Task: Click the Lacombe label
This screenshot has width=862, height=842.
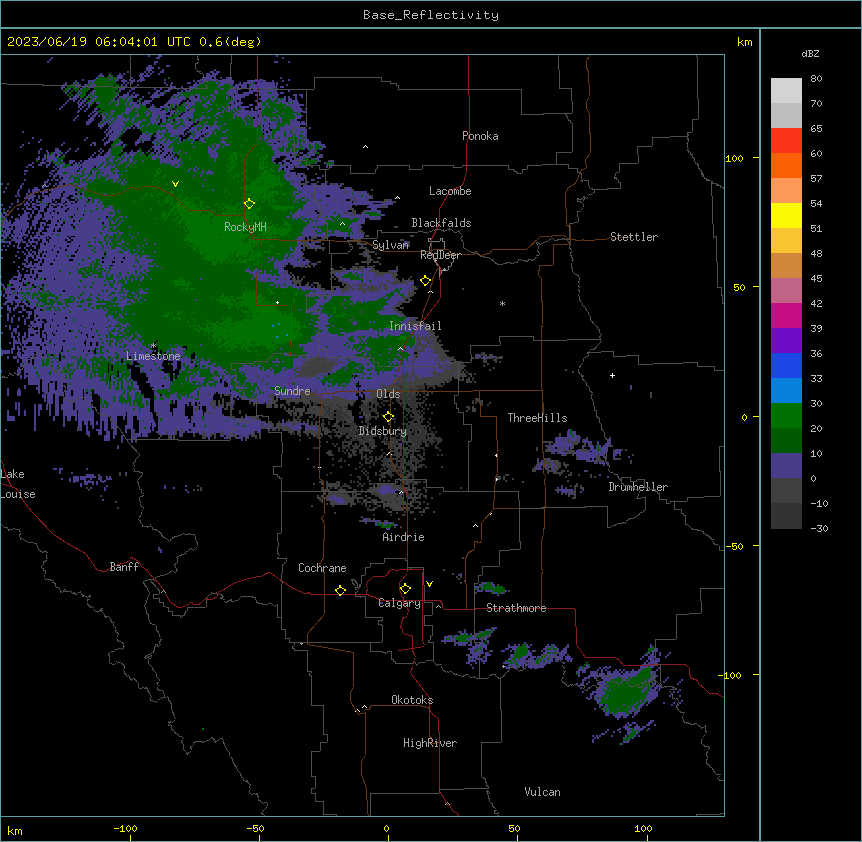Action: tap(450, 191)
